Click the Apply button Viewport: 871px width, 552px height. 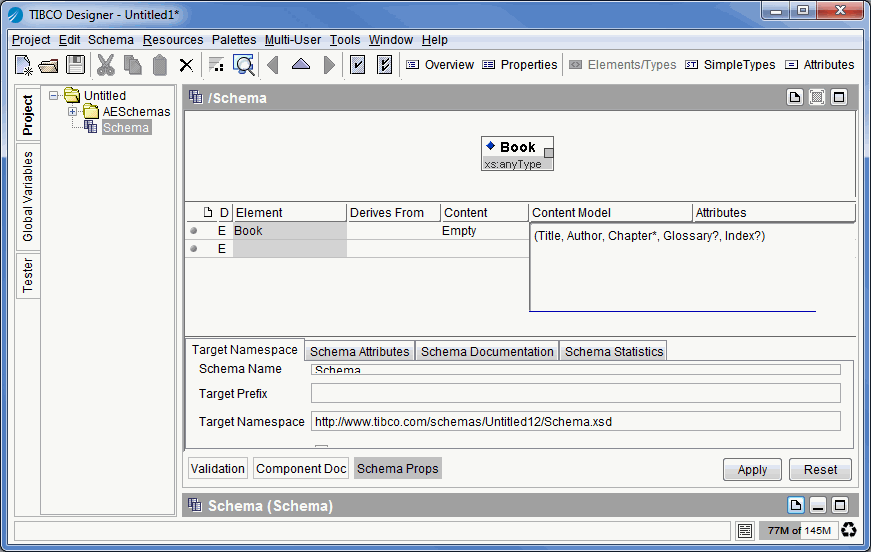752,469
